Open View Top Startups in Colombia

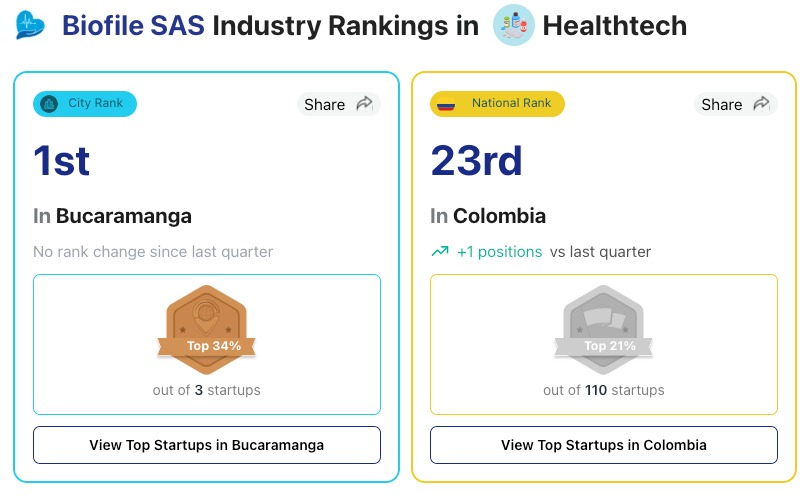click(x=603, y=445)
